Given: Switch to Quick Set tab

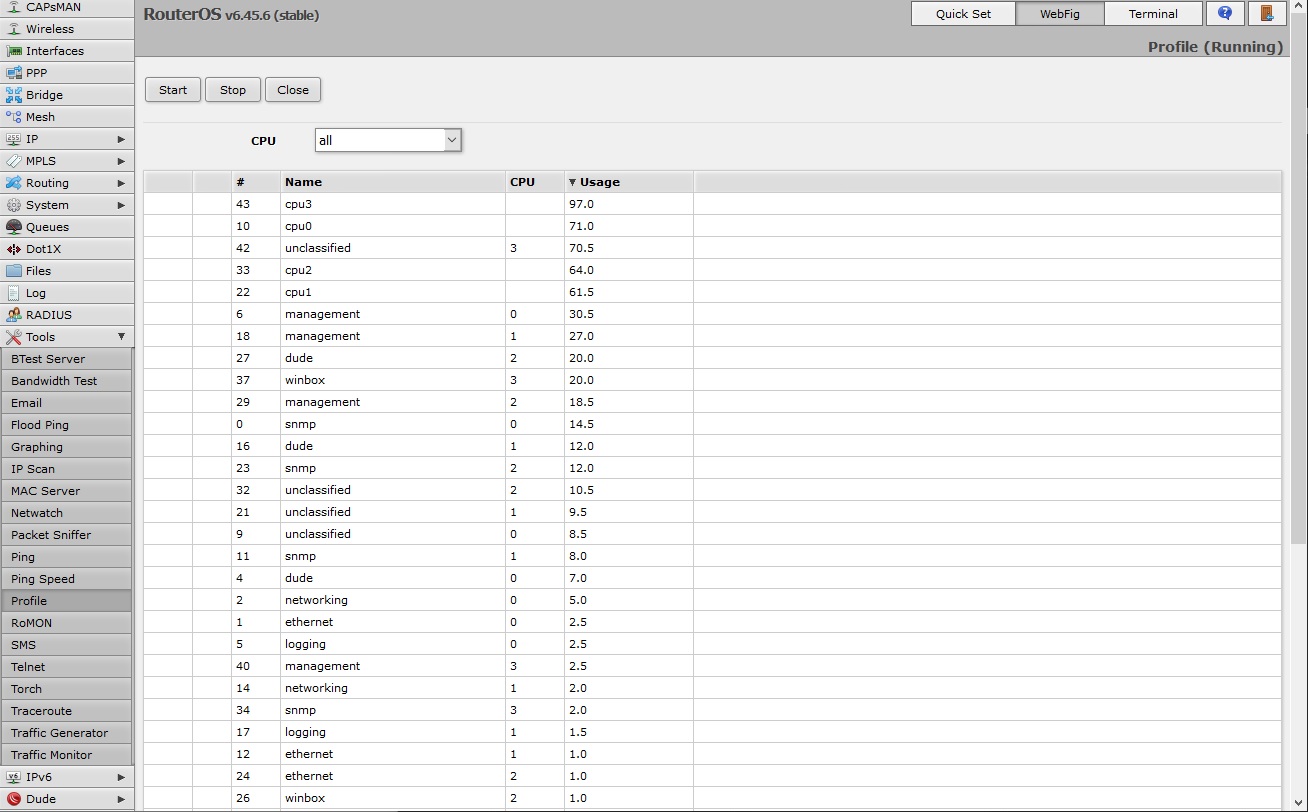Looking at the screenshot, I should [963, 14].
